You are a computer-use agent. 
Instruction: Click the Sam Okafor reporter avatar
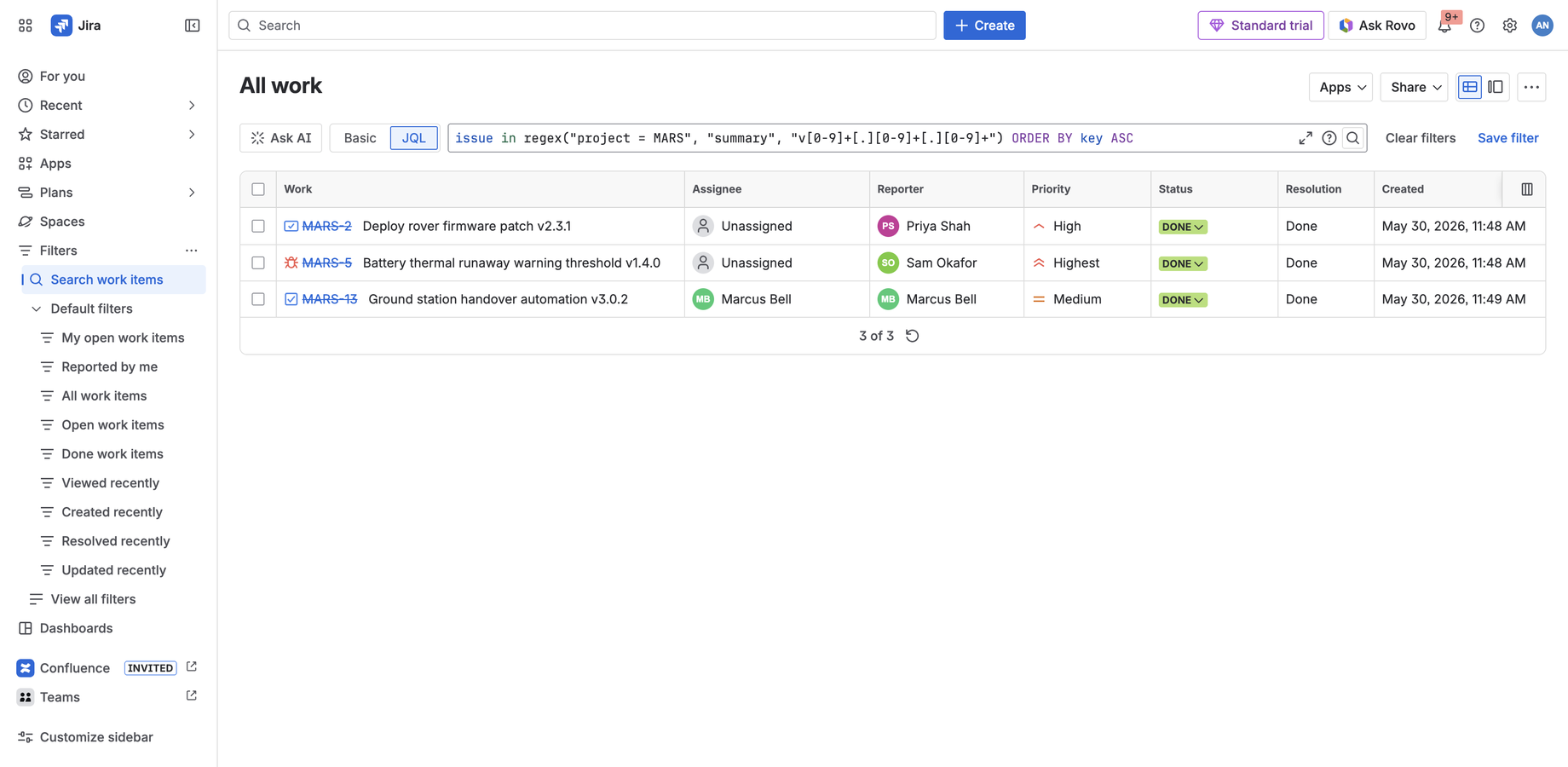(x=888, y=262)
